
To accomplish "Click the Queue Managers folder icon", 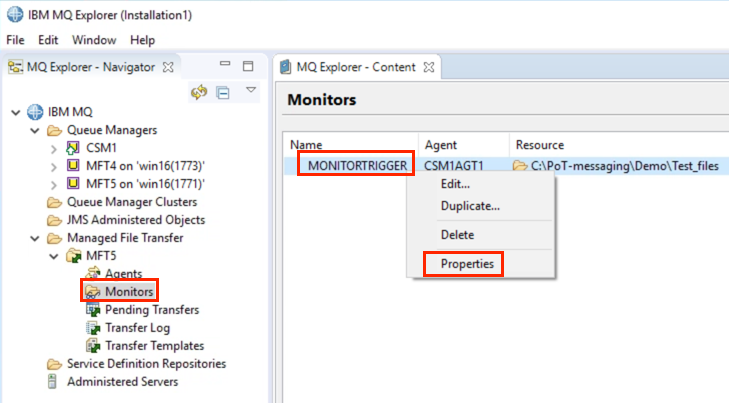I will point(54,130).
